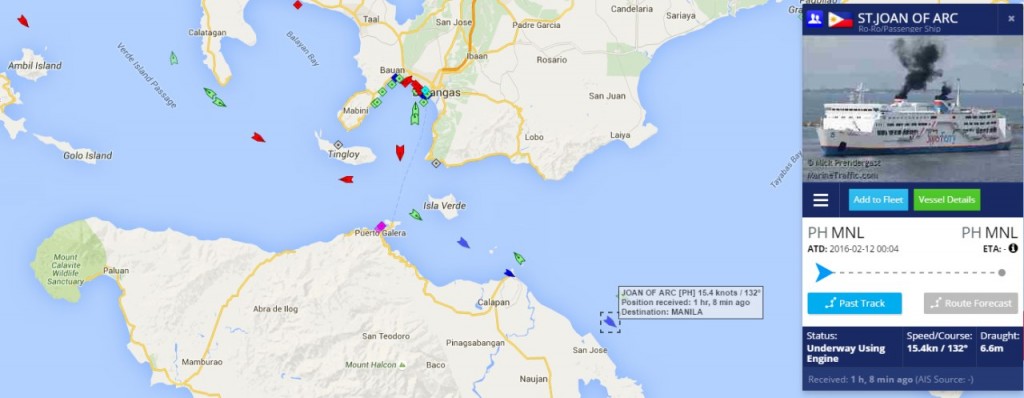Select green vessel west of Calatagan
The image size is (1024, 398).
(174, 58)
